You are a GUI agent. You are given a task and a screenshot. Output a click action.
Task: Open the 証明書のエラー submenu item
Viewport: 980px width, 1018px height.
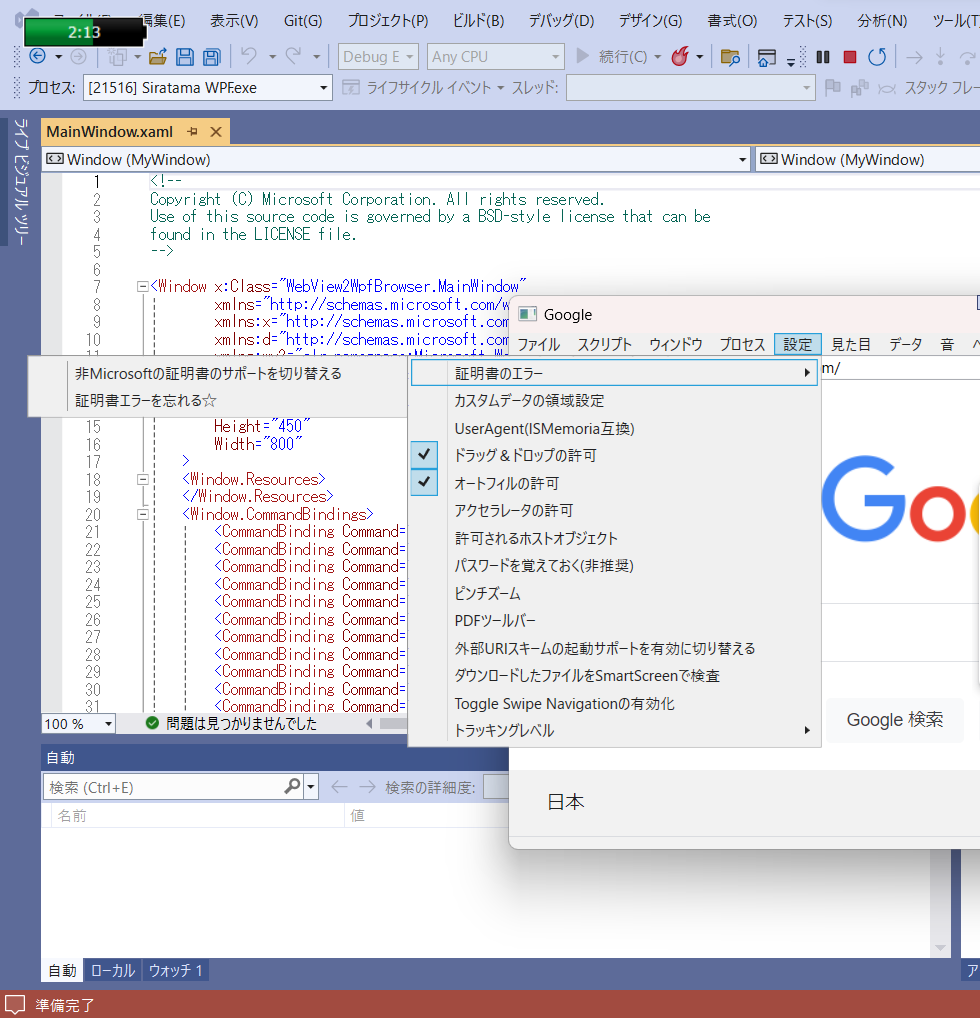coord(614,373)
